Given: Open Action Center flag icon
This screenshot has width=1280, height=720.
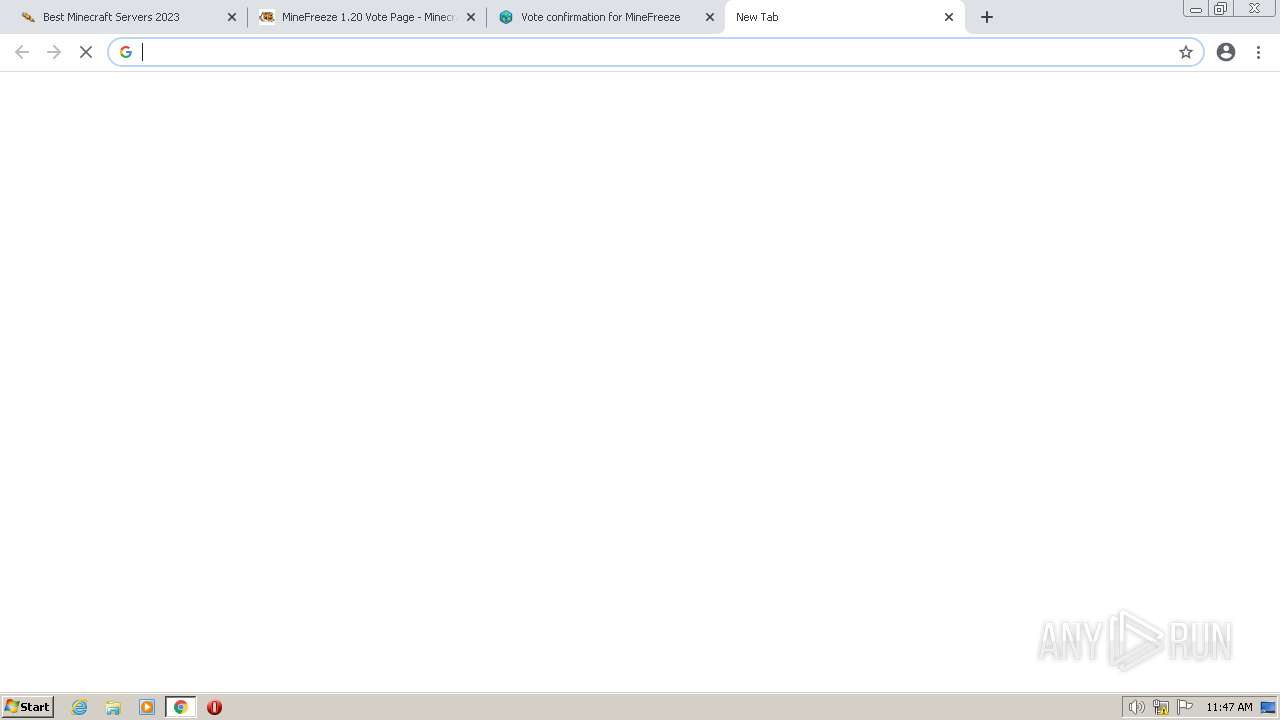Looking at the screenshot, I should tap(1185, 707).
